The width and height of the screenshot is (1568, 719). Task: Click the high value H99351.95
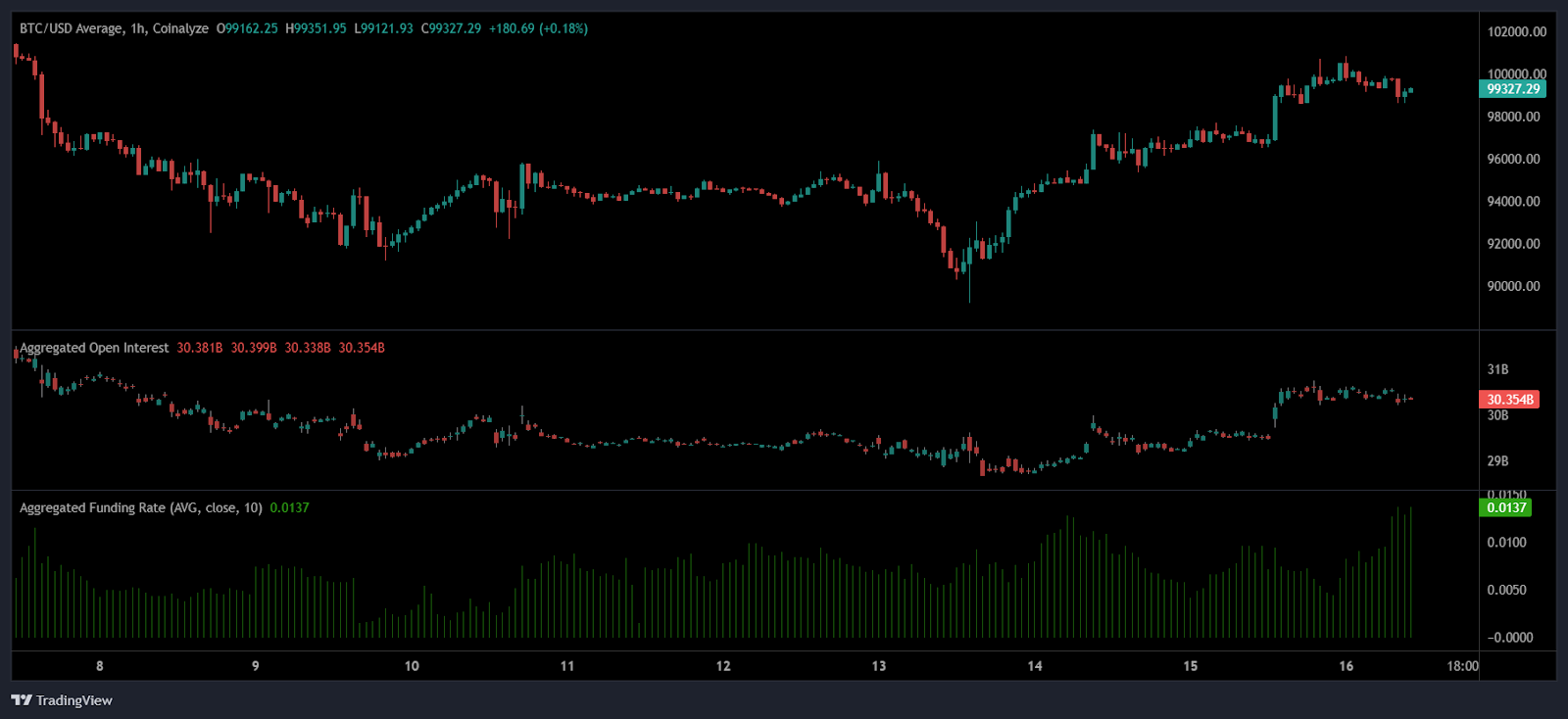pos(316,28)
